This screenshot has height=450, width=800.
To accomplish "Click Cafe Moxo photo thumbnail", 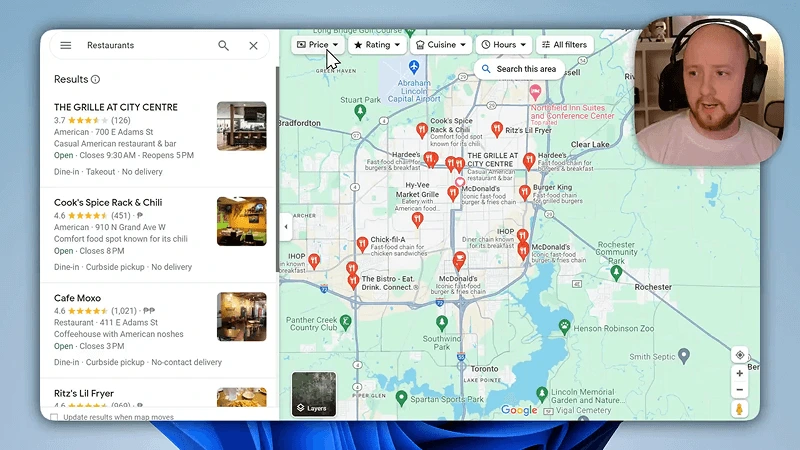I will point(241,317).
